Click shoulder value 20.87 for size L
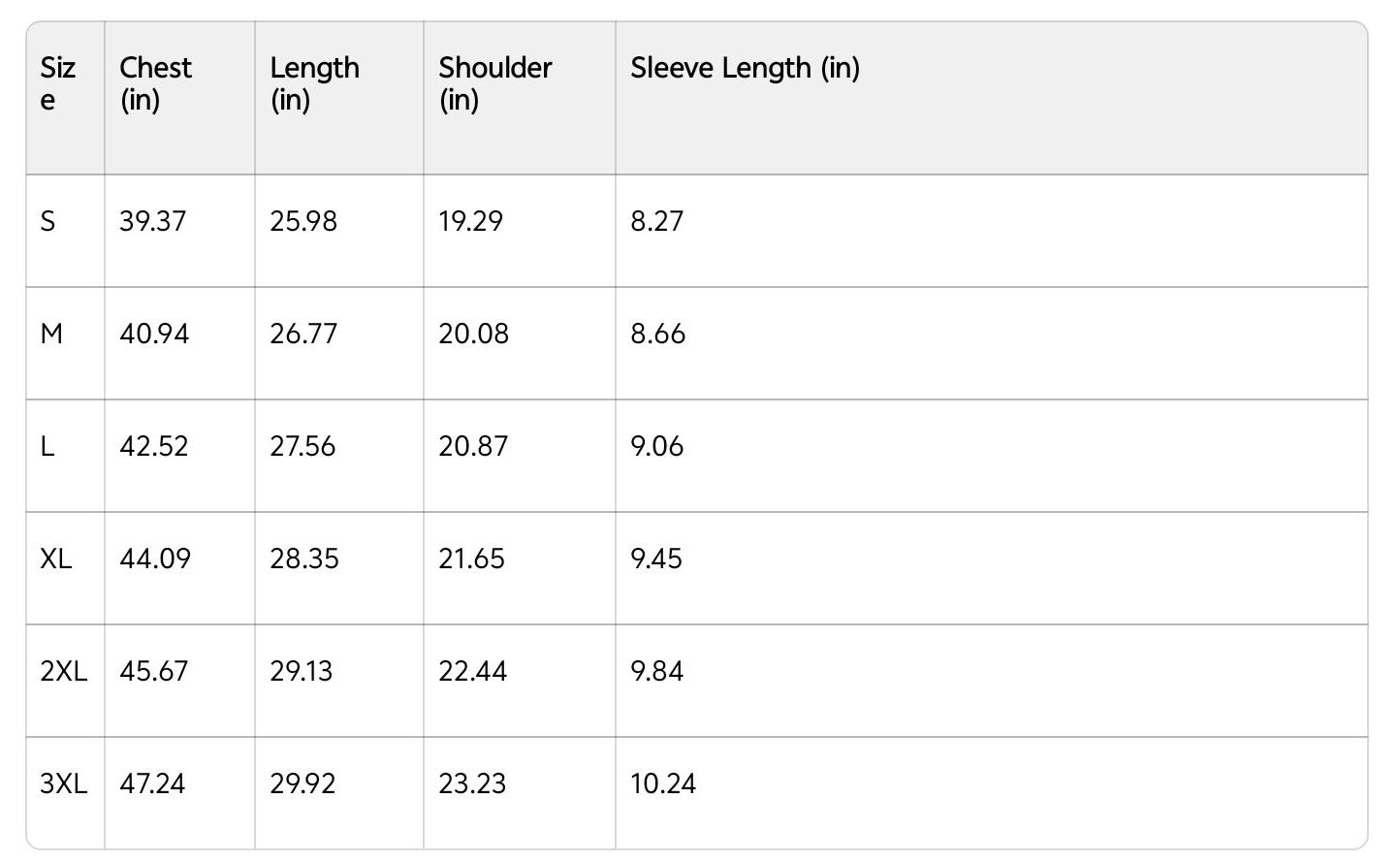This screenshot has height=862, width=1400. (x=473, y=446)
